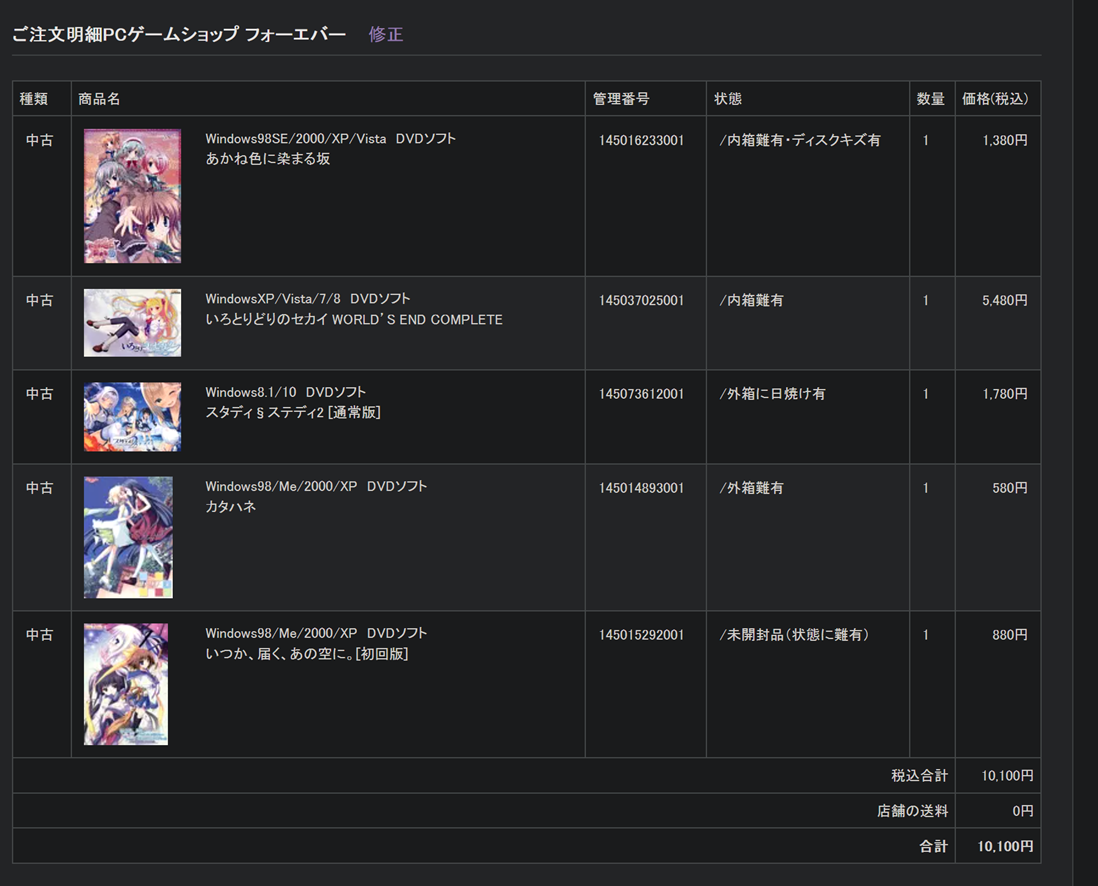Click the 5,480円 price cell
Viewport: 1098px width, 886px height.
(1004, 301)
